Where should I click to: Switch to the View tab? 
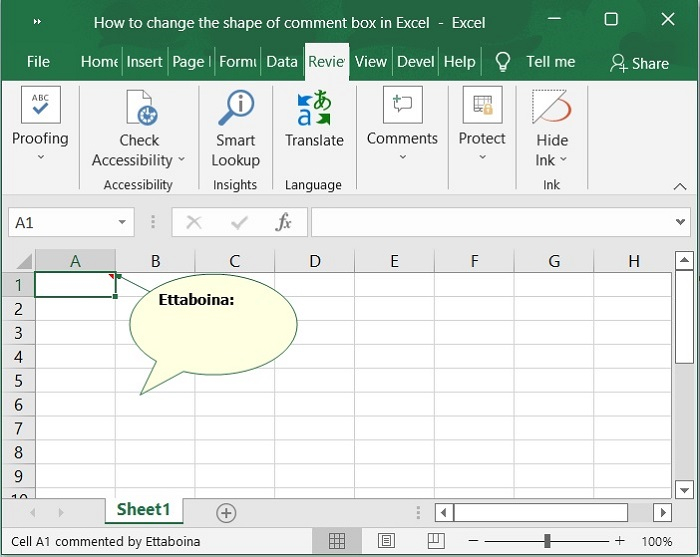pos(371,62)
